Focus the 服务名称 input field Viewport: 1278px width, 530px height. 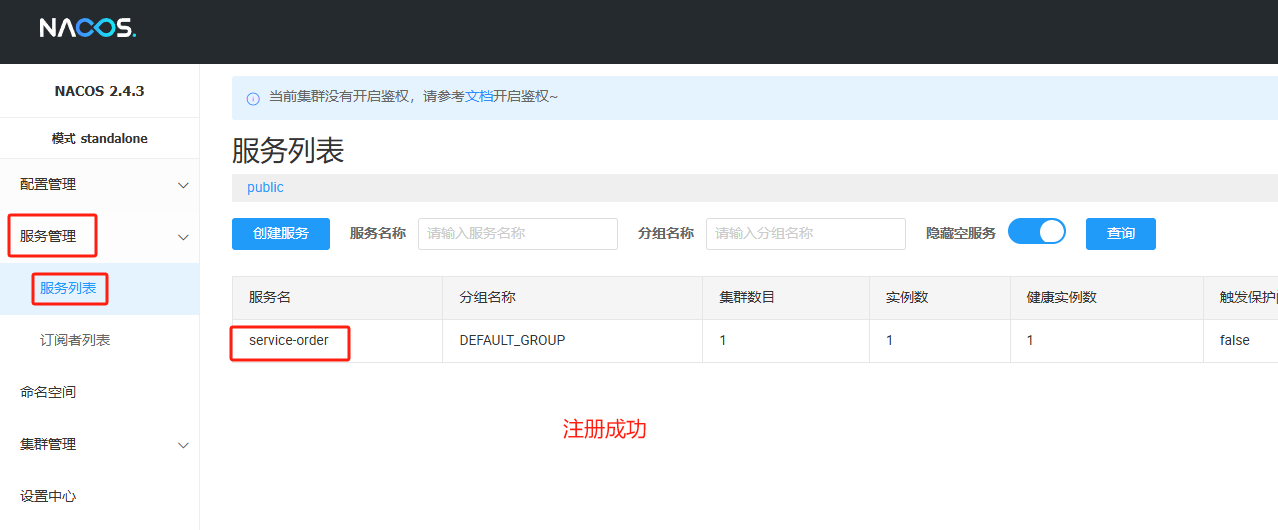coord(518,234)
